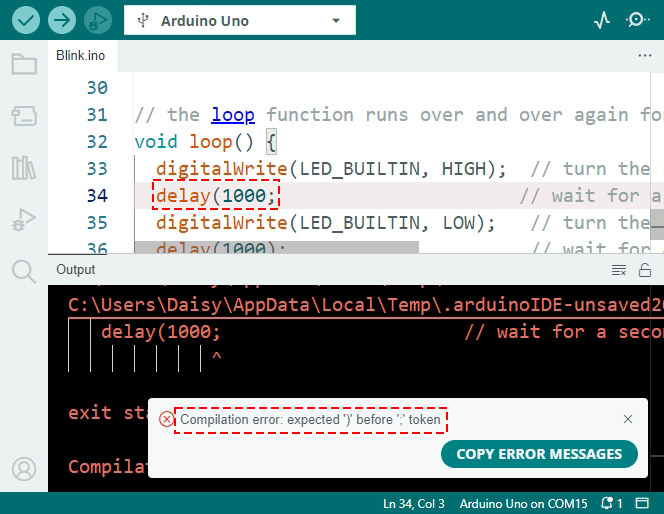Open the Library Manager sidebar icon
664x514 pixels.
24,168
